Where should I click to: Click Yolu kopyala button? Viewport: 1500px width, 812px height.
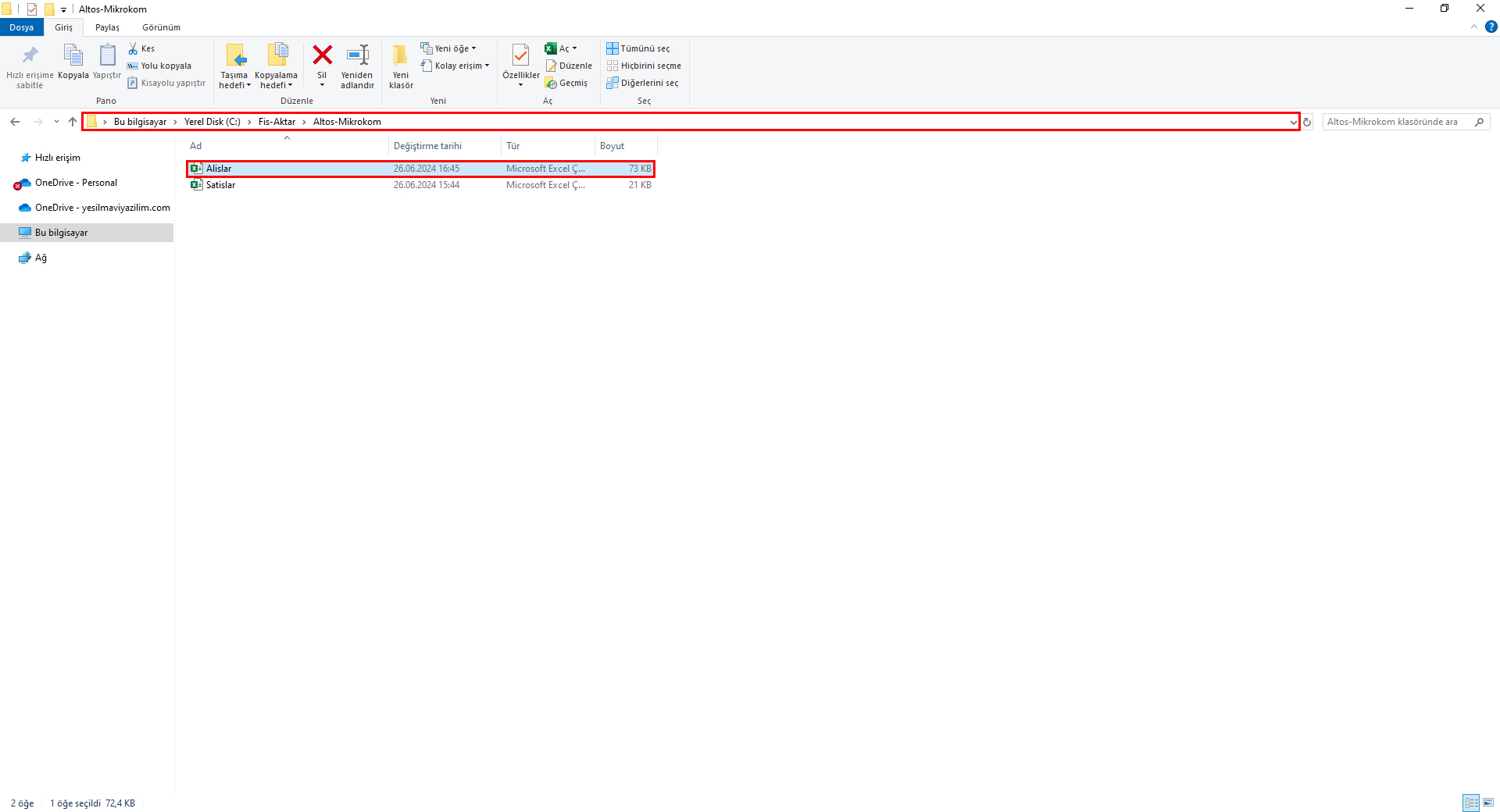[x=159, y=66]
